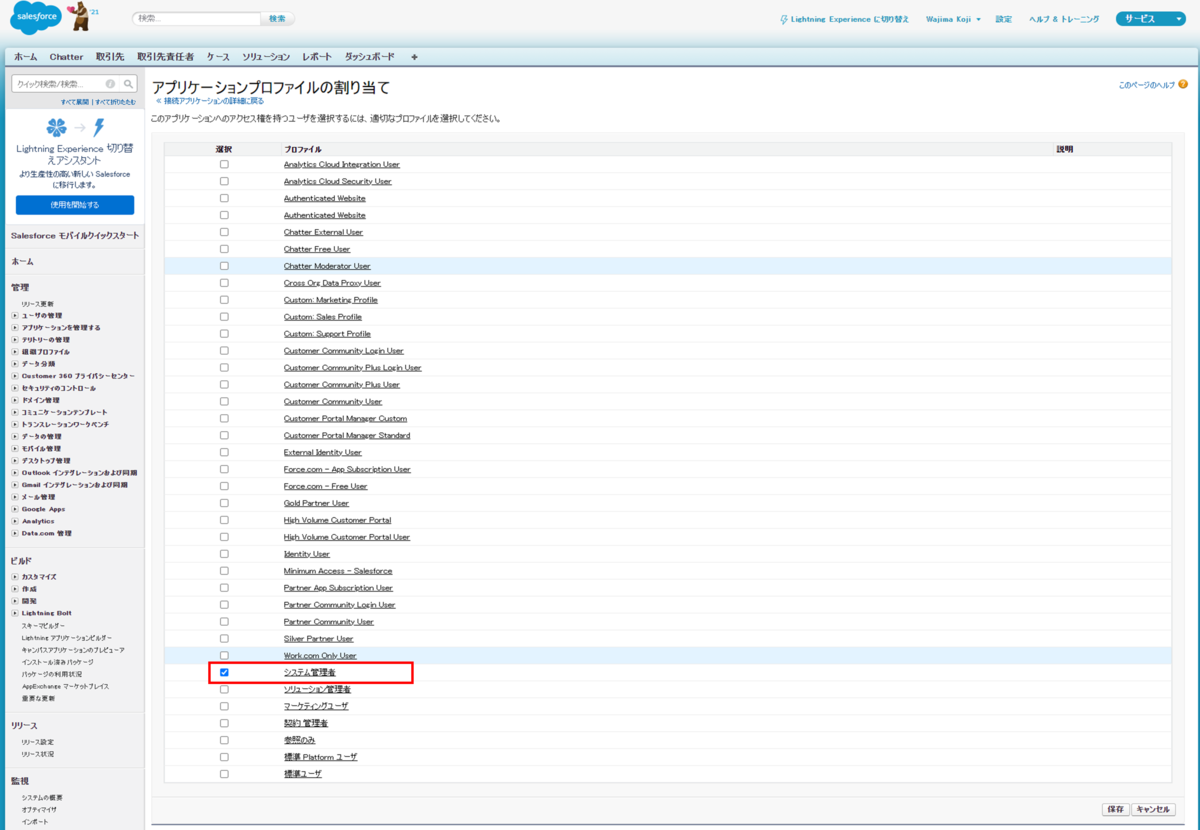Open システムの概要 in sidebar
Screen dimensions: 1200x830
tap(42, 797)
